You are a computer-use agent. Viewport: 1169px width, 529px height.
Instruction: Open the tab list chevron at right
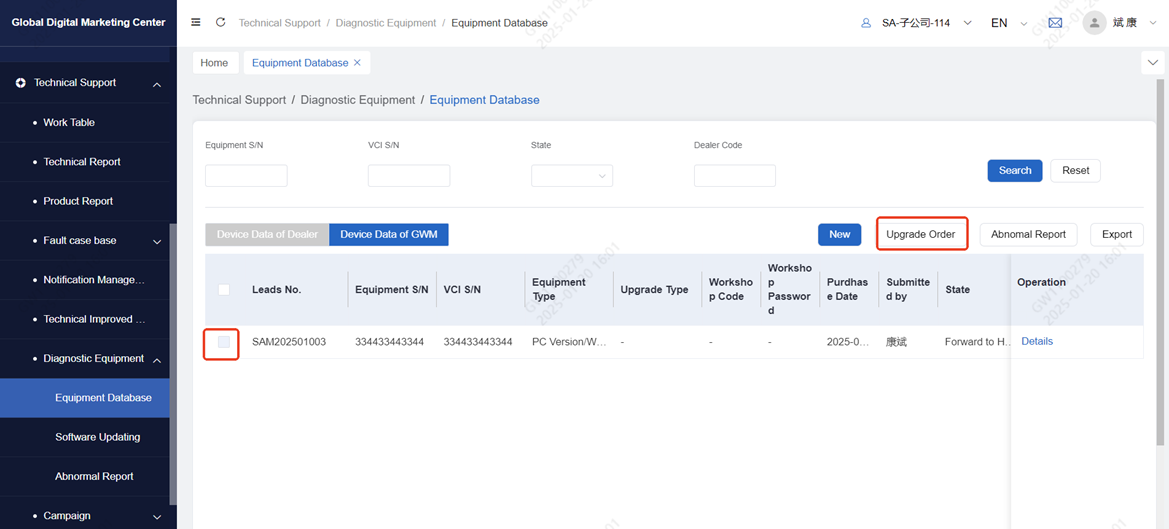[x=1153, y=63]
